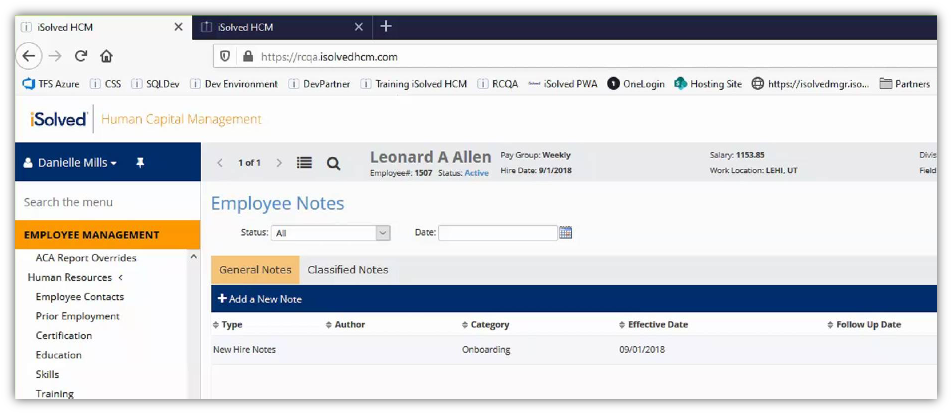This screenshot has height=414, width=952.
Task: Open the Partners bookmarks folder
Action: coord(905,84)
